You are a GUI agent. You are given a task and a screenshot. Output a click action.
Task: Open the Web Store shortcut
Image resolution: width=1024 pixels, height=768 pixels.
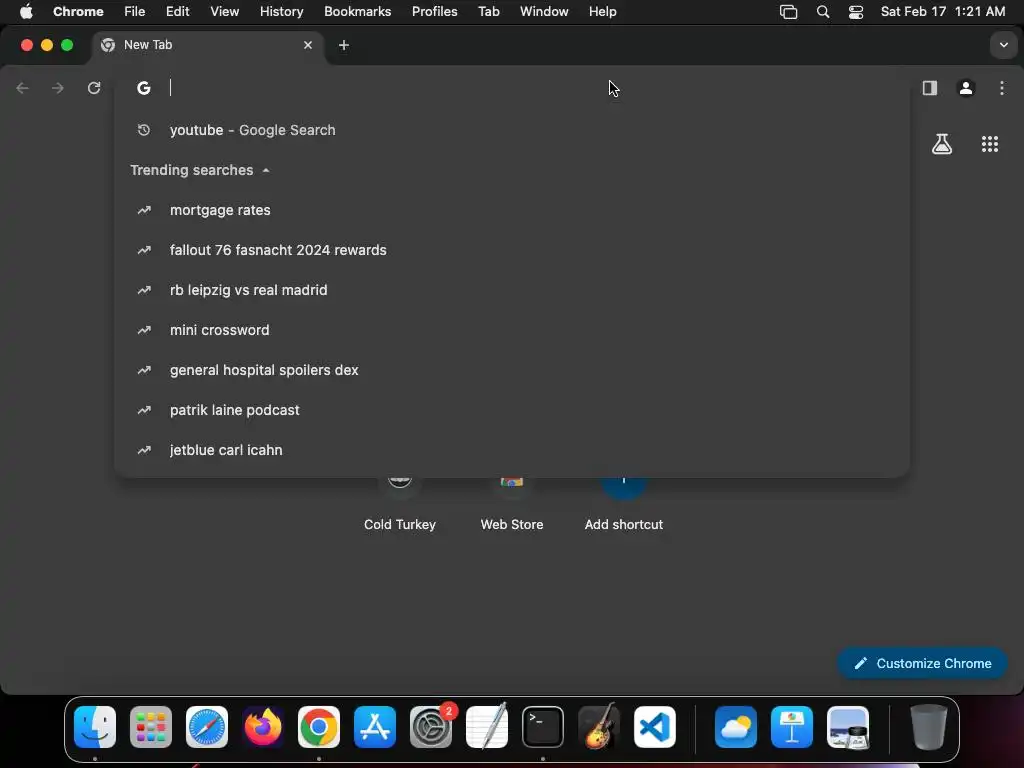click(512, 504)
